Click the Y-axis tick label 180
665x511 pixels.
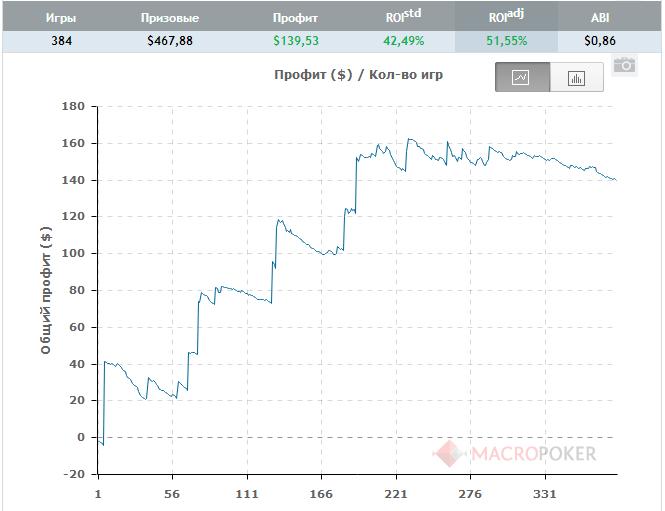(x=73, y=106)
